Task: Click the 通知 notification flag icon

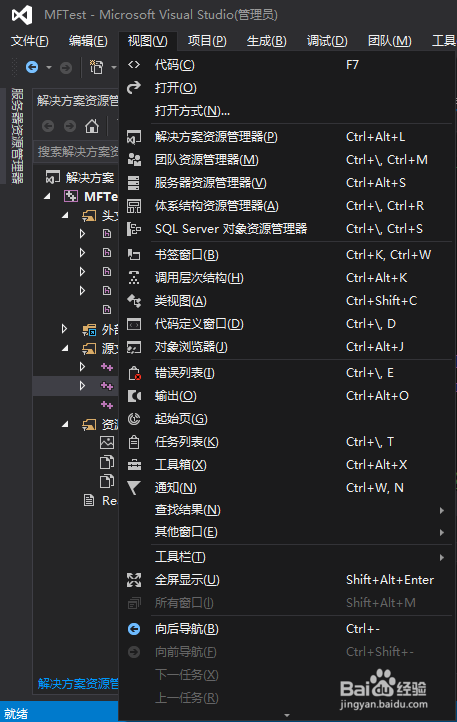Action: pyautogui.click(x=134, y=488)
